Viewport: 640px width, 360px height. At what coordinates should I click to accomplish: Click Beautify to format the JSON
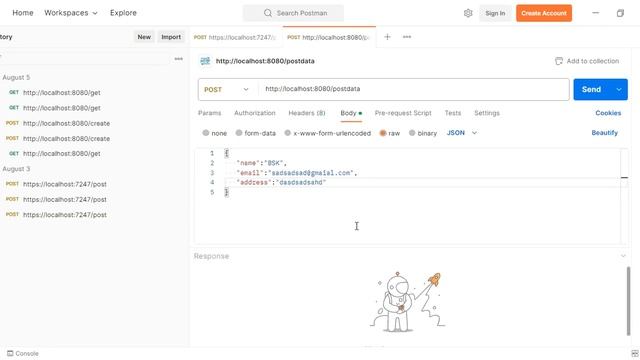(604, 133)
